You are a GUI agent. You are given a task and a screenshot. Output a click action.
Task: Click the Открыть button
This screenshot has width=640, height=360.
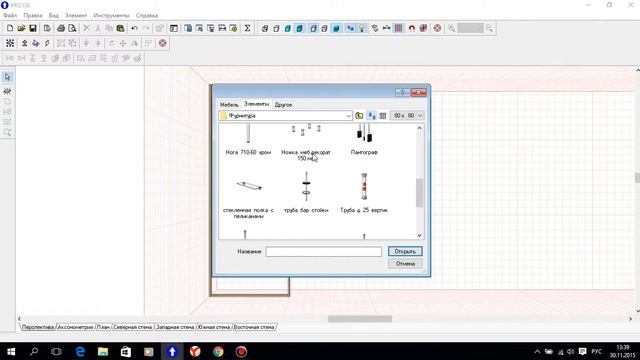click(405, 251)
